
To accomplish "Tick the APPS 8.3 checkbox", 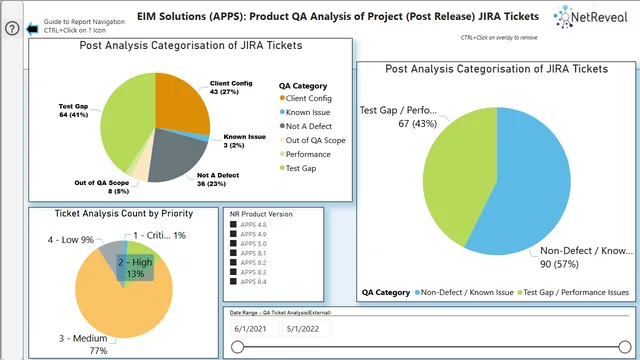I will [x=233, y=272].
